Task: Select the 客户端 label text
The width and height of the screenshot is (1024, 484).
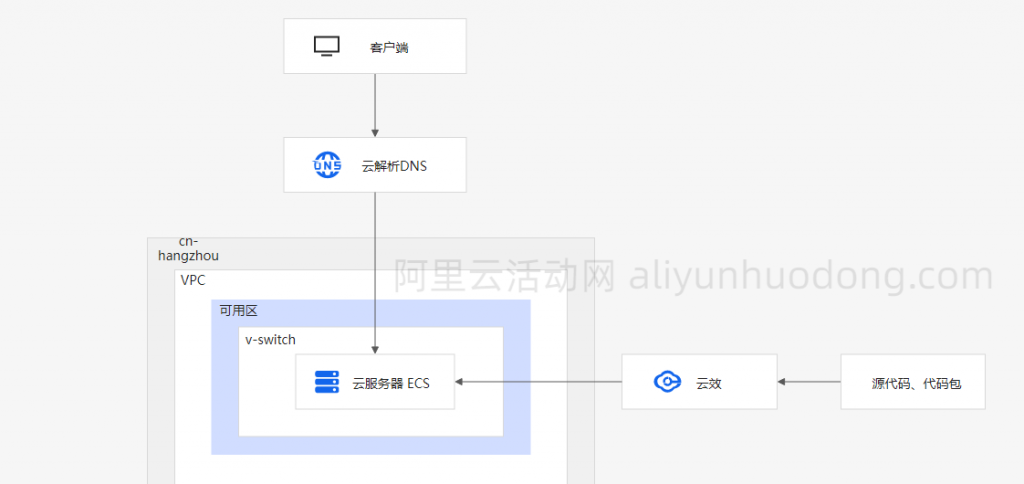Action: pos(389,47)
